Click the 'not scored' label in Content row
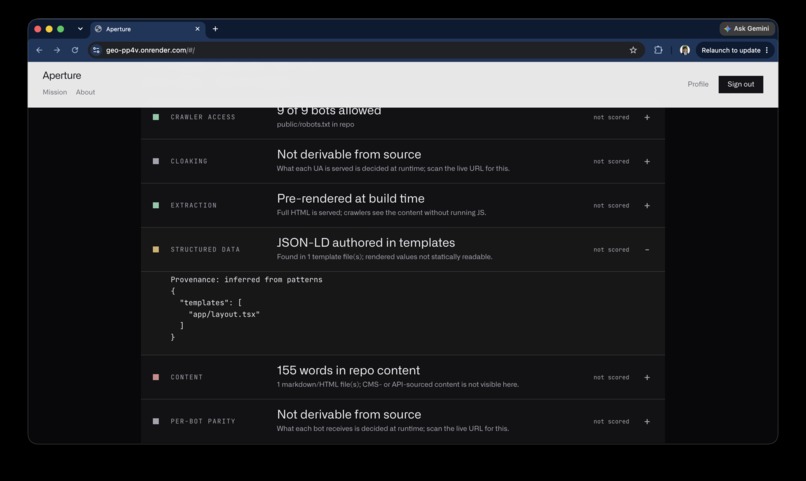The width and height of the screenshot is (806, 481). [x=611, y=377]
